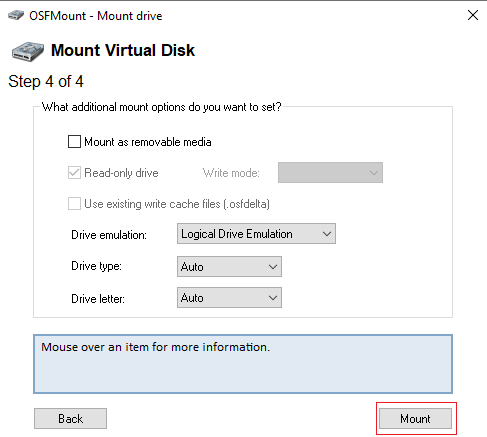Check Use existing write cache files

click(x=74, y=203)
